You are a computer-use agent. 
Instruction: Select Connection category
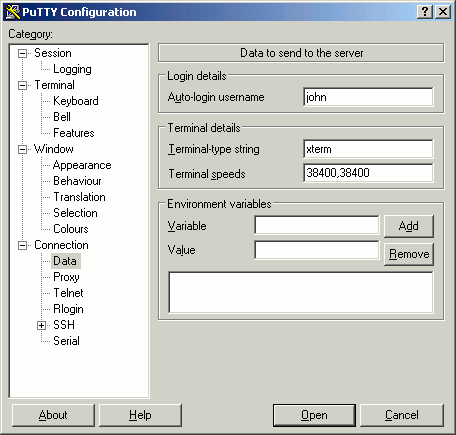(x=61, y=245)
